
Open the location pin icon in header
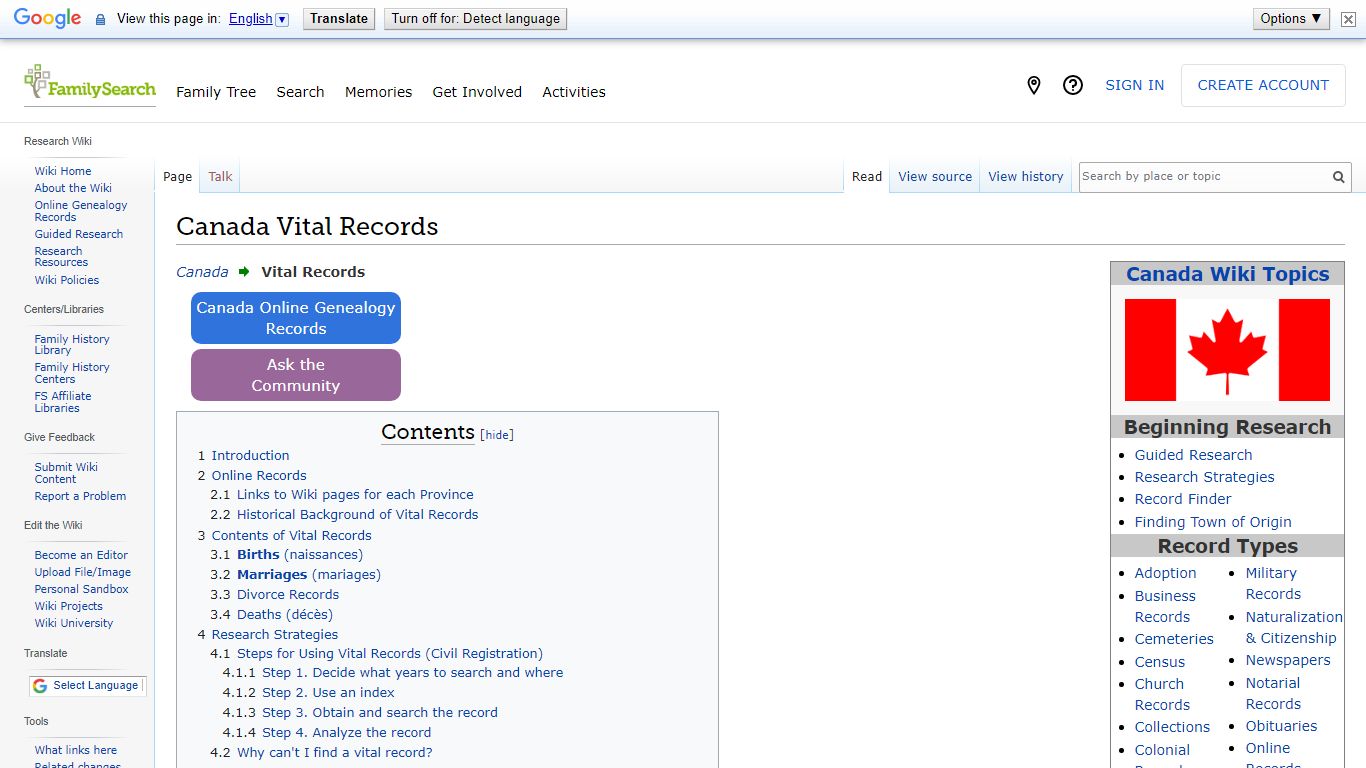pyautogui.click(x=1034, y=85)
